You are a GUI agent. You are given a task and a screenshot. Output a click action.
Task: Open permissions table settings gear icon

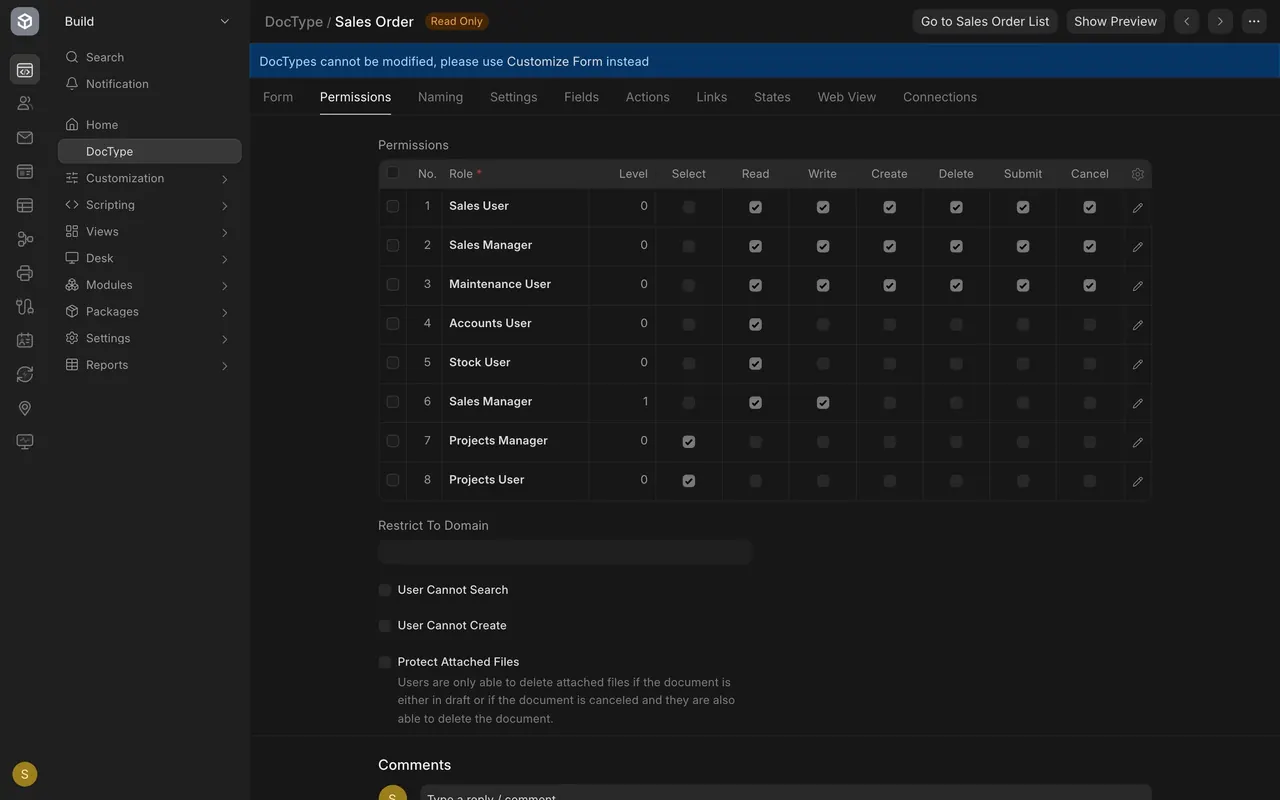[1137, 174]
